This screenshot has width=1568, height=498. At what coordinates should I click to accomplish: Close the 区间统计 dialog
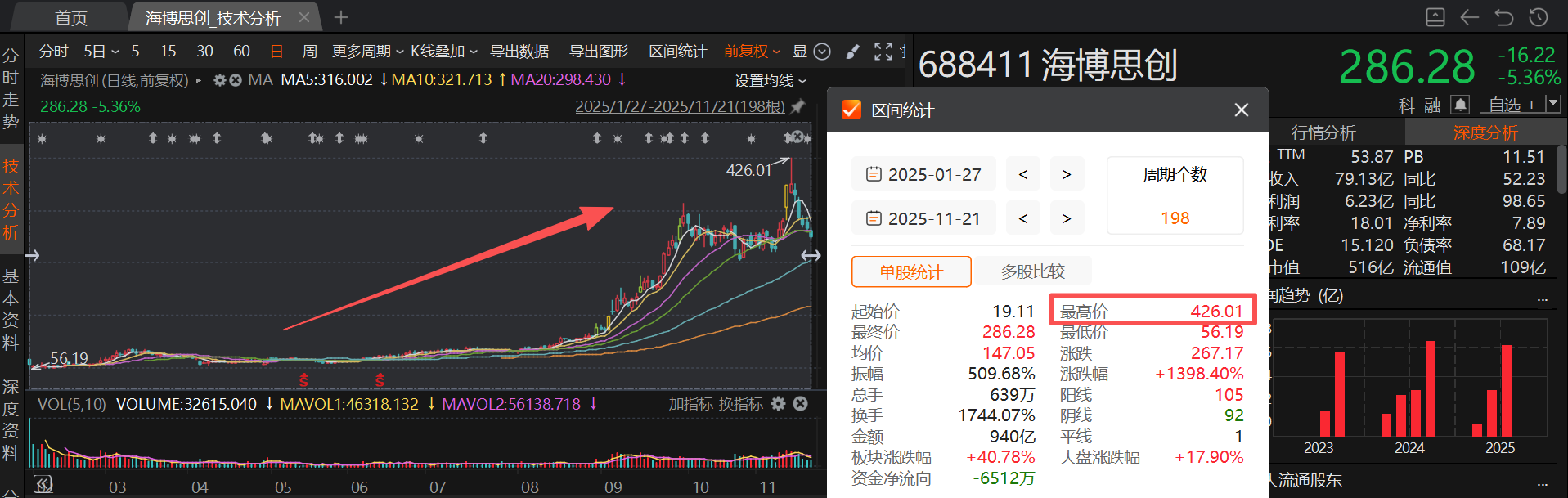(1242, 110)
